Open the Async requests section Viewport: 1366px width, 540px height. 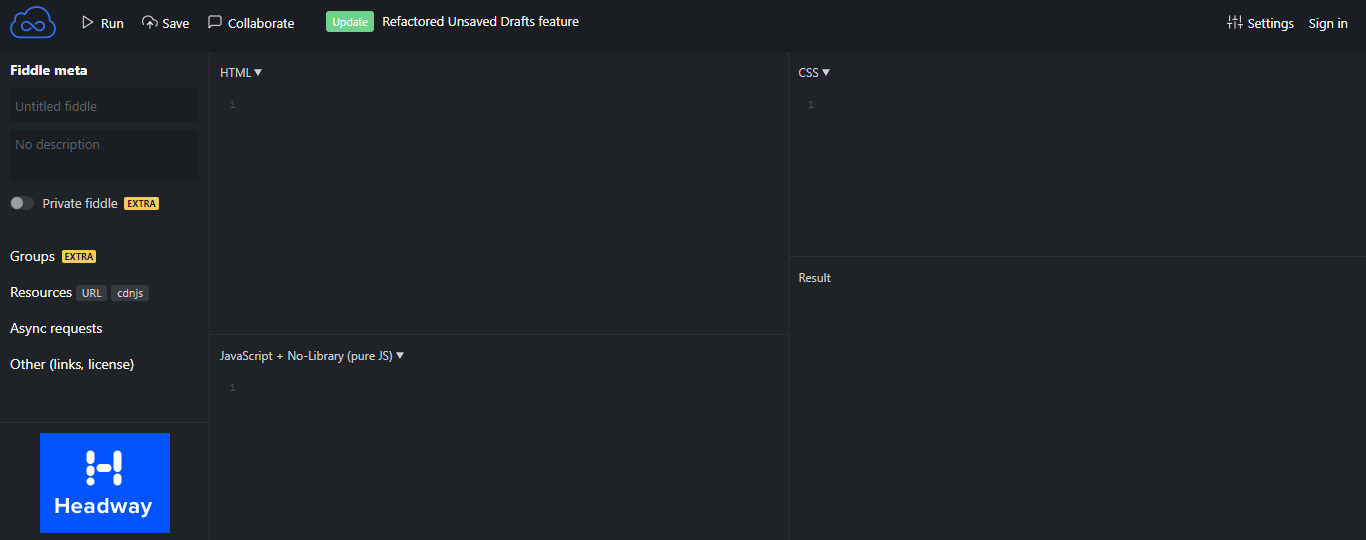pos(56,328)
